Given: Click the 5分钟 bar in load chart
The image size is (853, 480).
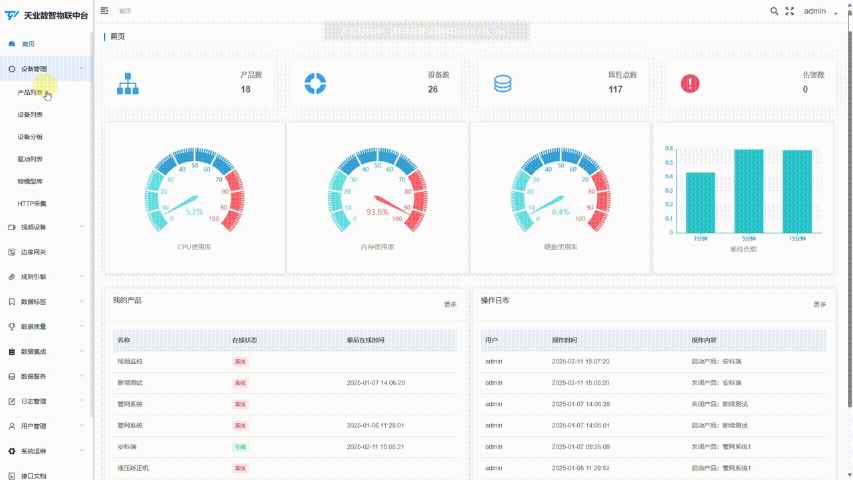Looking at the screenshot, I should point(749,191).
